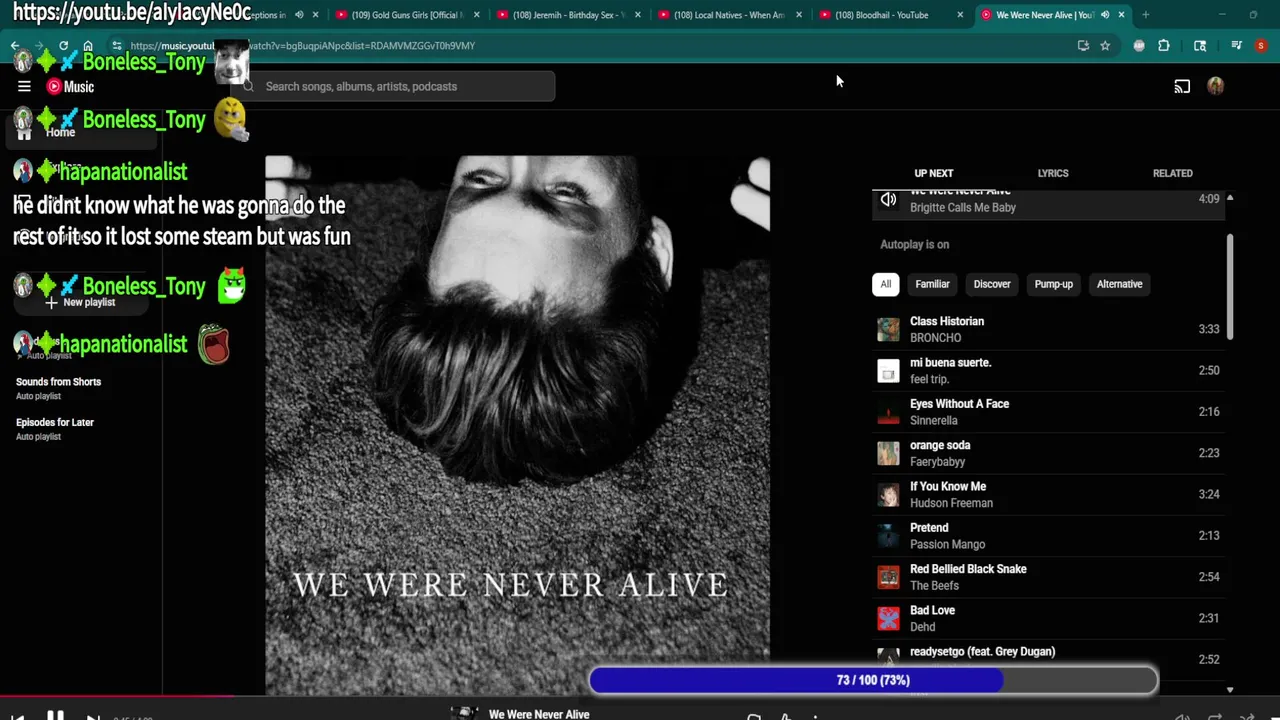Viewport: 1280px width, 720px height.
Task: Click the now-playing speaker icon in queue
Action: pos(888,200)
